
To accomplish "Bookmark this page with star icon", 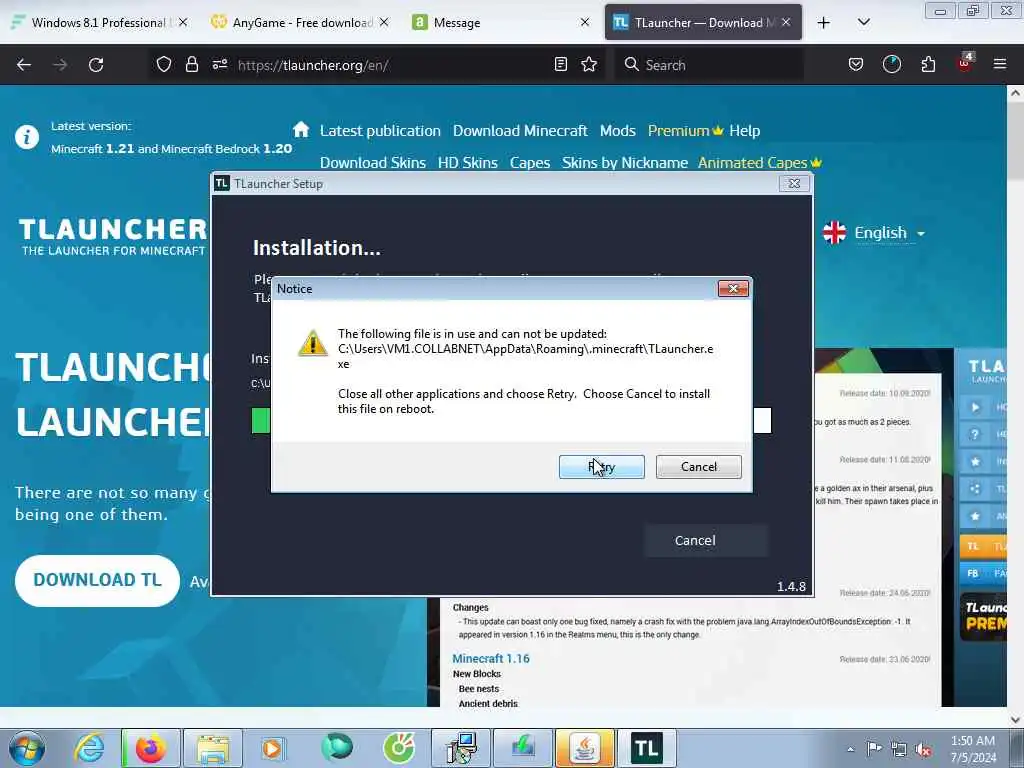I will click(x=589, y=65).
